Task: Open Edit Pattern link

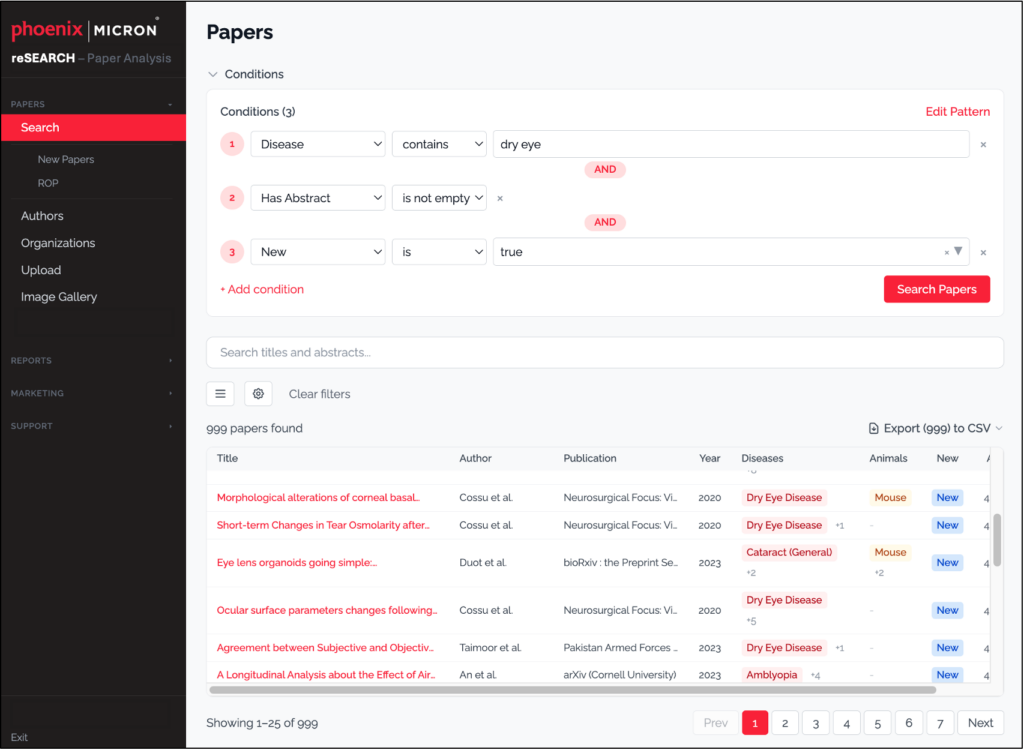Action: 957,112
